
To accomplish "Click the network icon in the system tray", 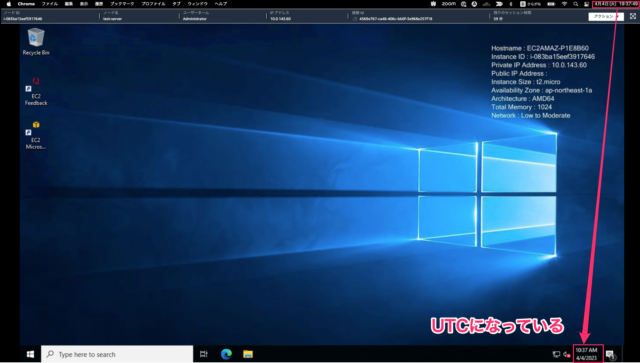I will [x=556, y=354].
